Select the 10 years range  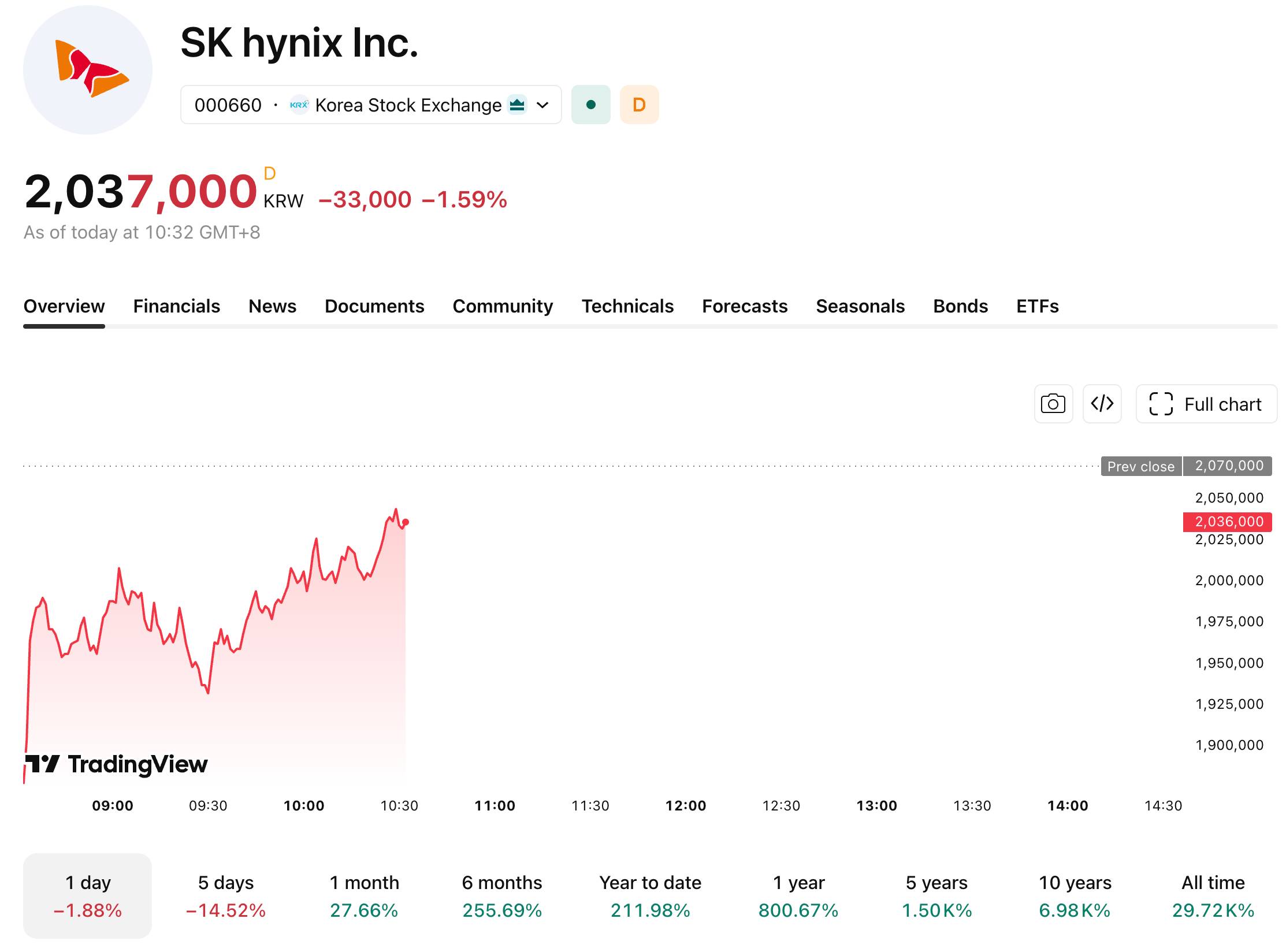pyautogui.click(x=1075, y=896)
